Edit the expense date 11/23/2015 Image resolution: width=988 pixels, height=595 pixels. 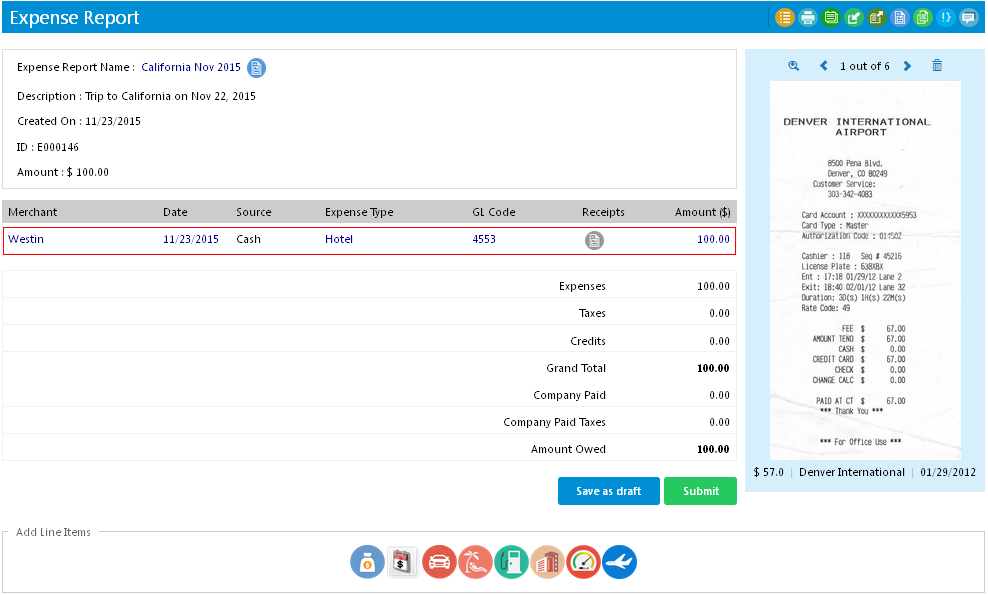click(x=191, y=239)
